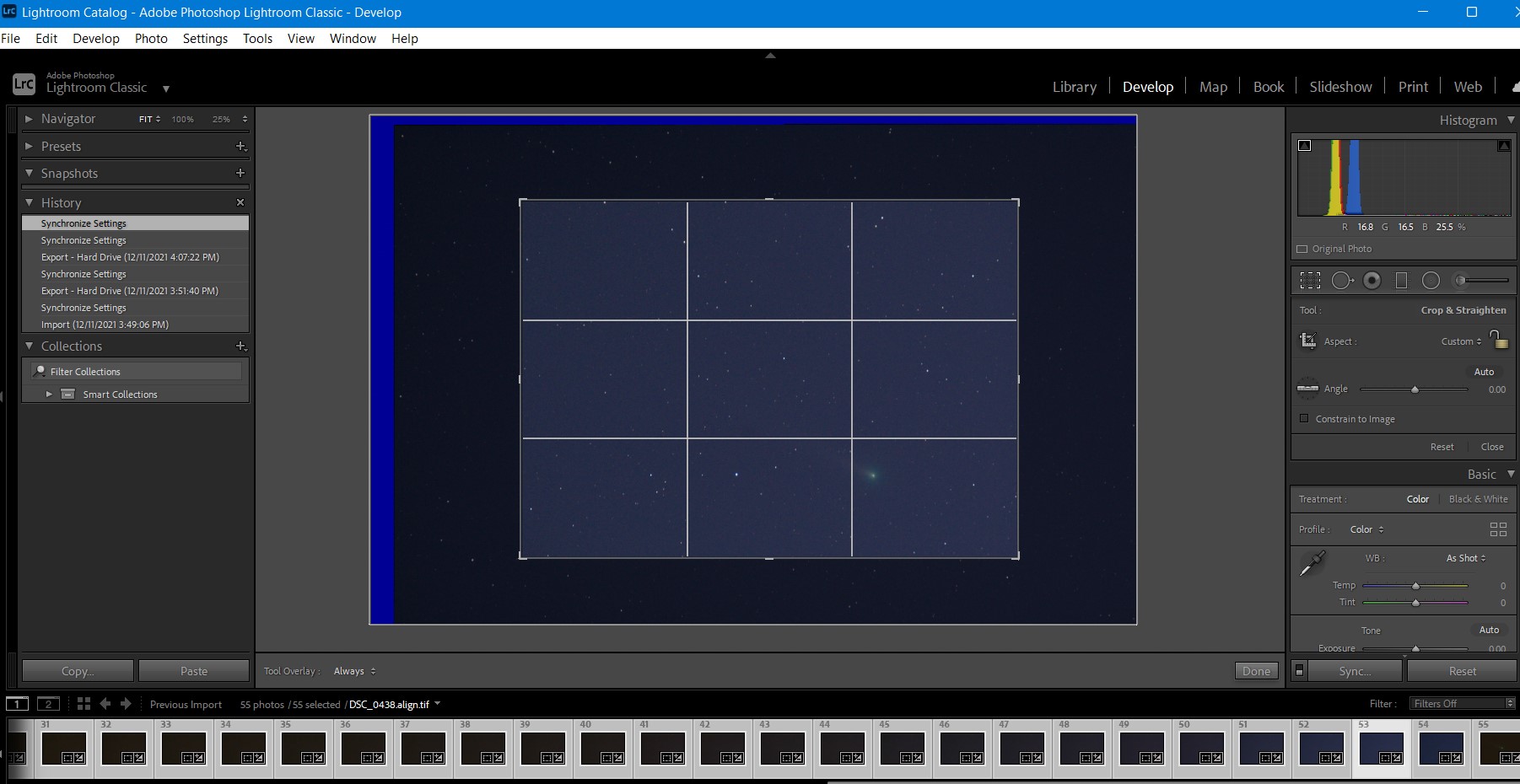
Task: Pick the Straighten level tool
Action: pyautogui.click(x=1307, y=388)
